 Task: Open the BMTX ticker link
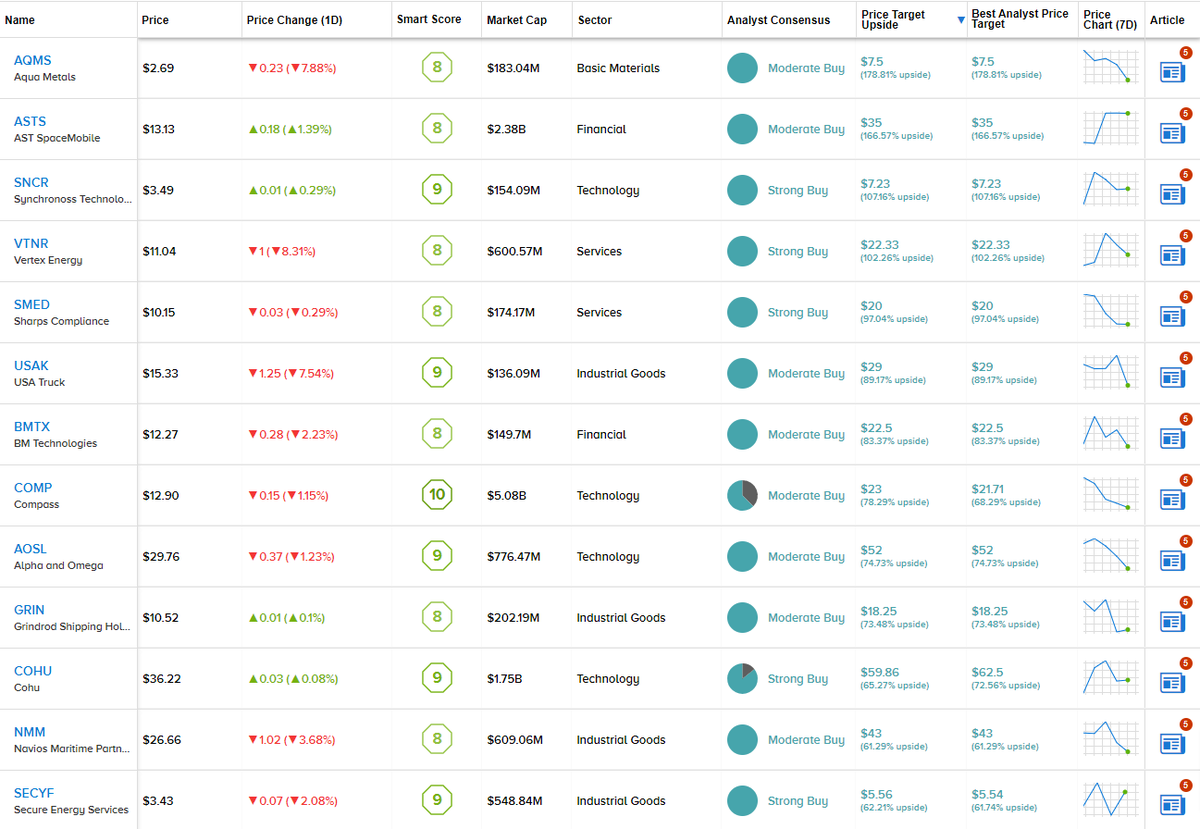[x=32, y=426]
